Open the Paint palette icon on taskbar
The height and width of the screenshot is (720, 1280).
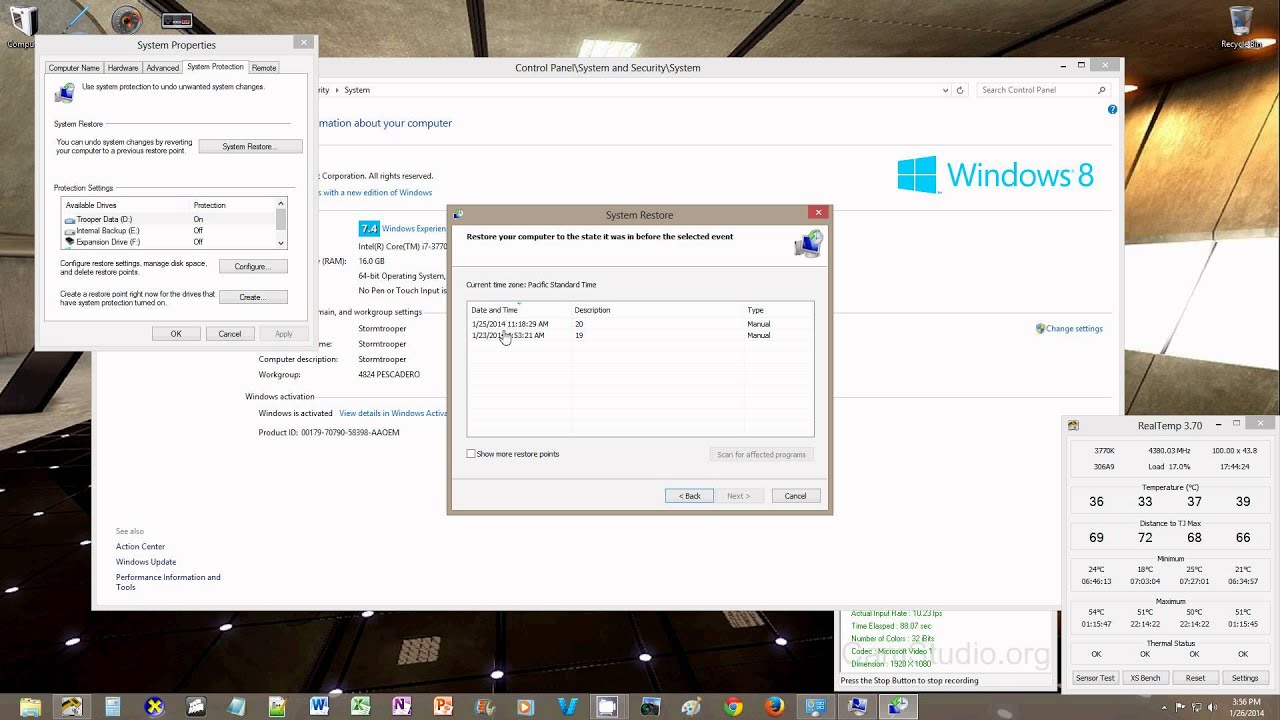[691, 706]
